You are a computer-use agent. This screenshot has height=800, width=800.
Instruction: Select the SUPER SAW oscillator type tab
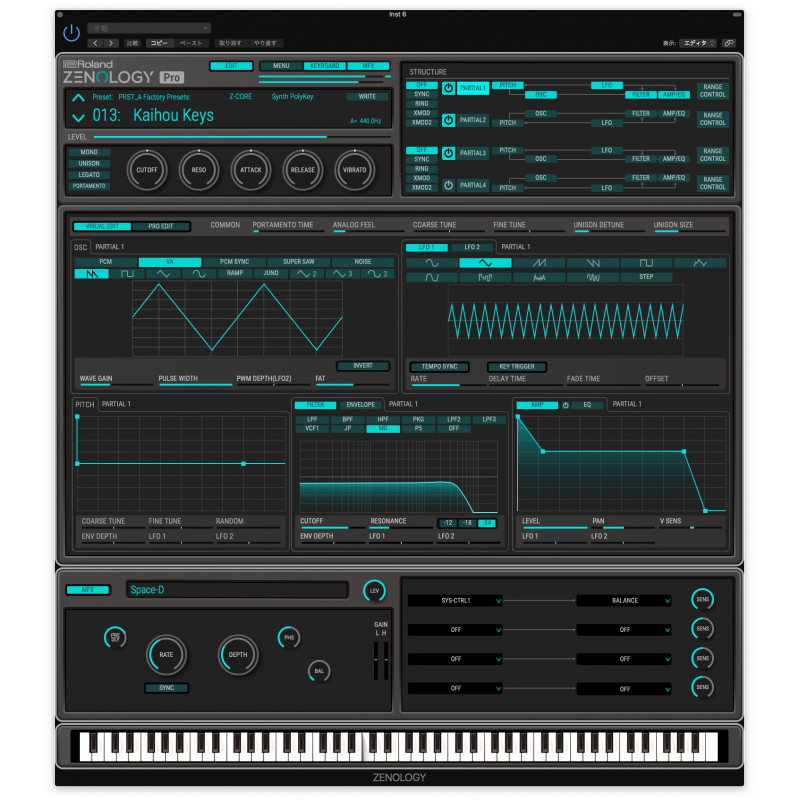298,262
